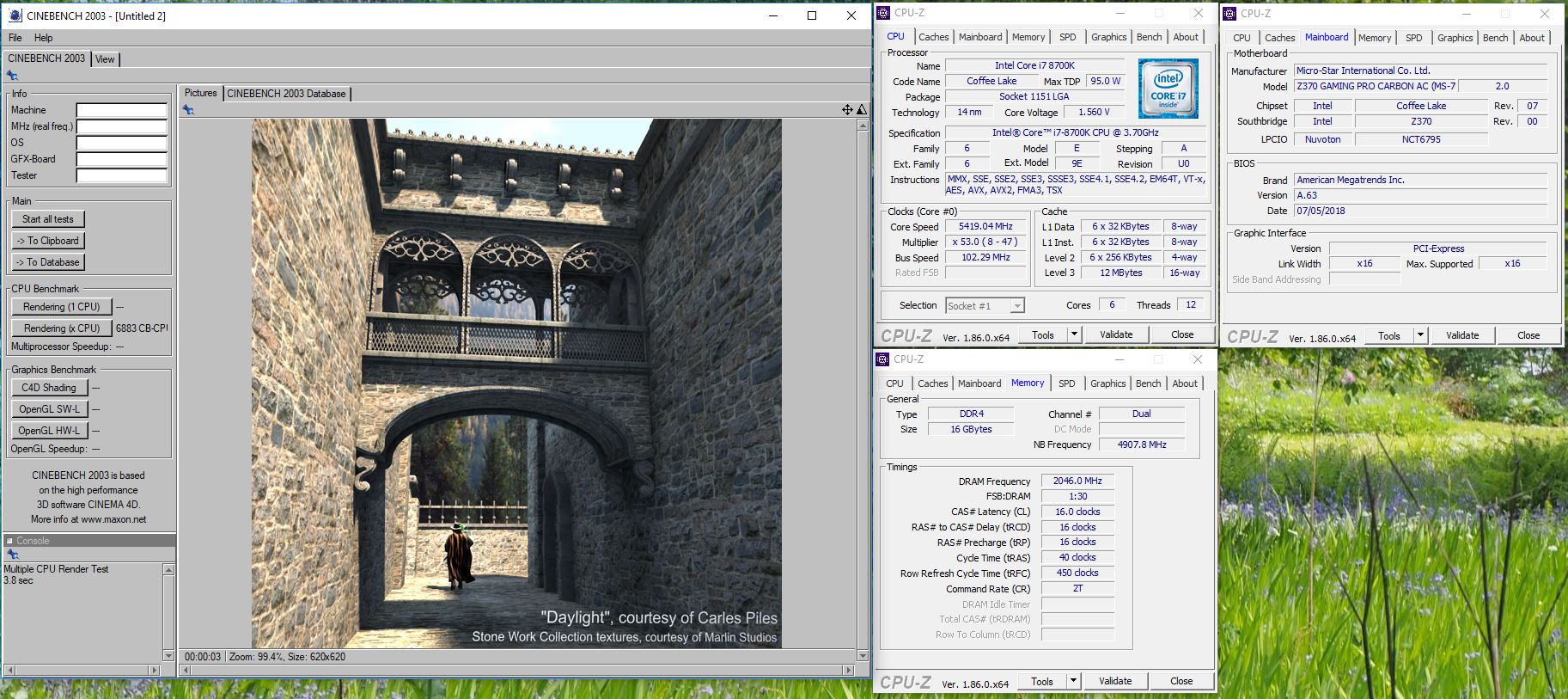Screen dimensions: 1568x699
Task: Open the Socket #1 selection dropdown
Action: [985, 306]
